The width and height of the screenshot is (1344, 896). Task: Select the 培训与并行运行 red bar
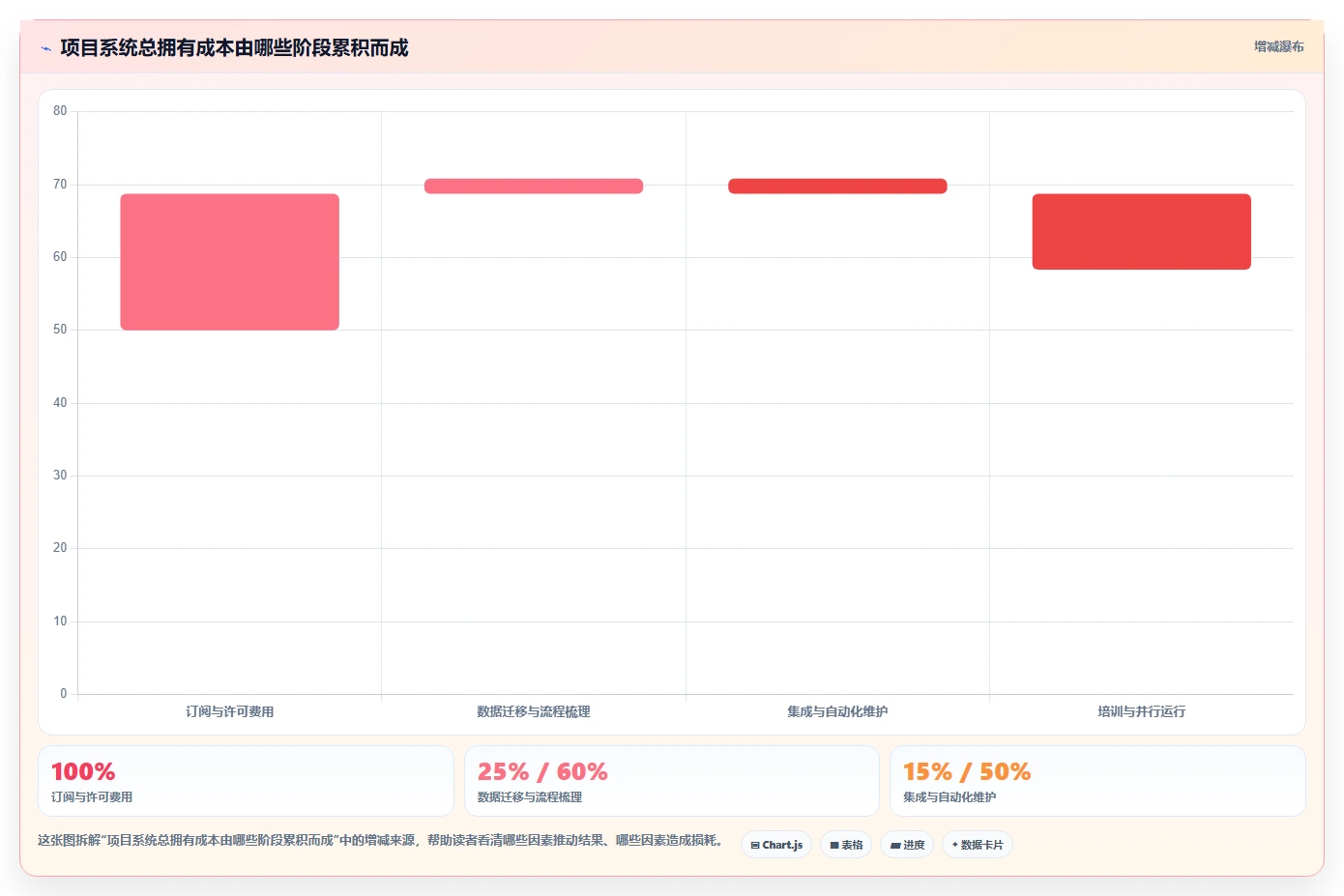pos(1142,231)
